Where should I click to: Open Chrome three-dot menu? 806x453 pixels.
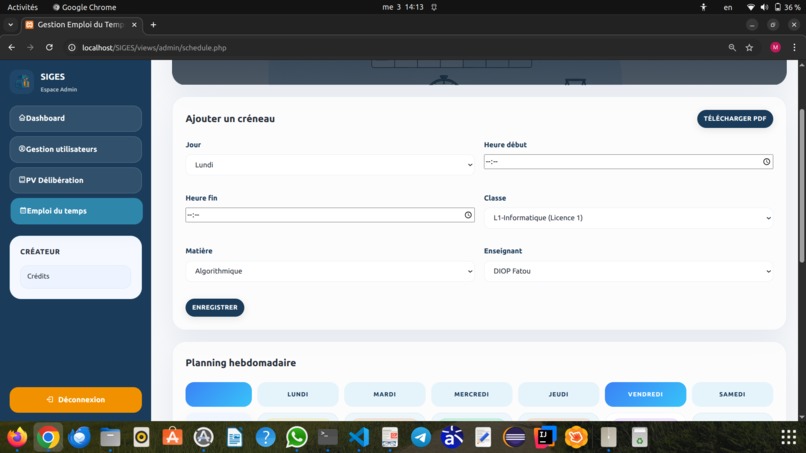click(x=794, y=47)
